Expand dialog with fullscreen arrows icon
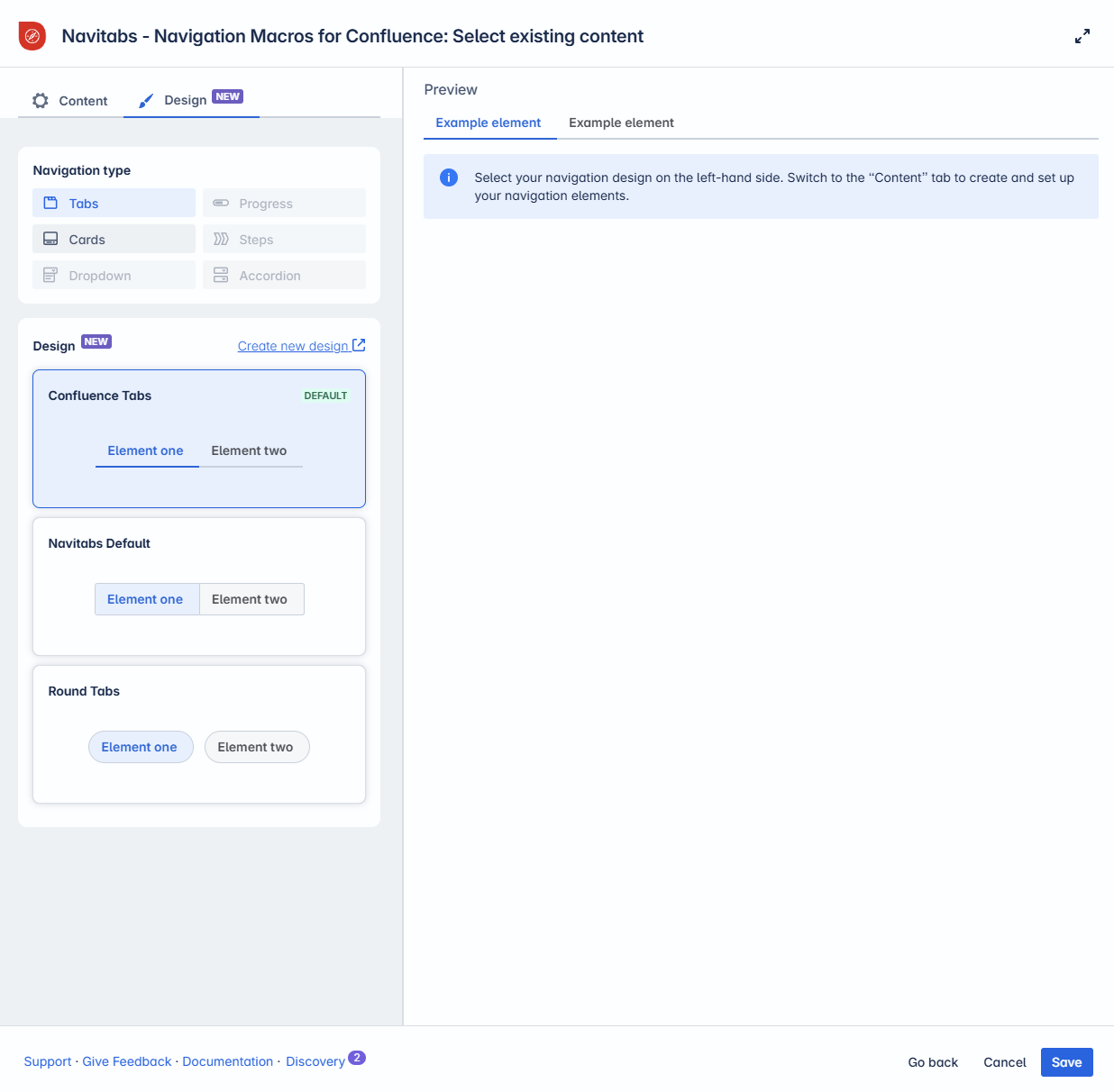This screenshot has width=1114, height=1092. pos(1082,36)
